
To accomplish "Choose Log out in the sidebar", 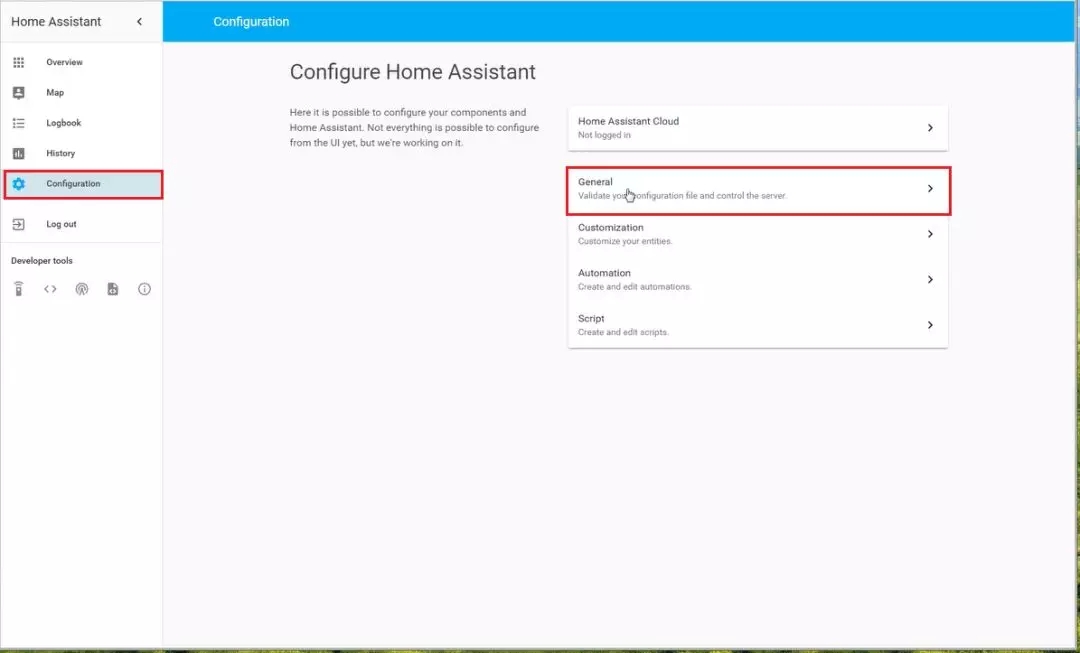I will 81,225.
